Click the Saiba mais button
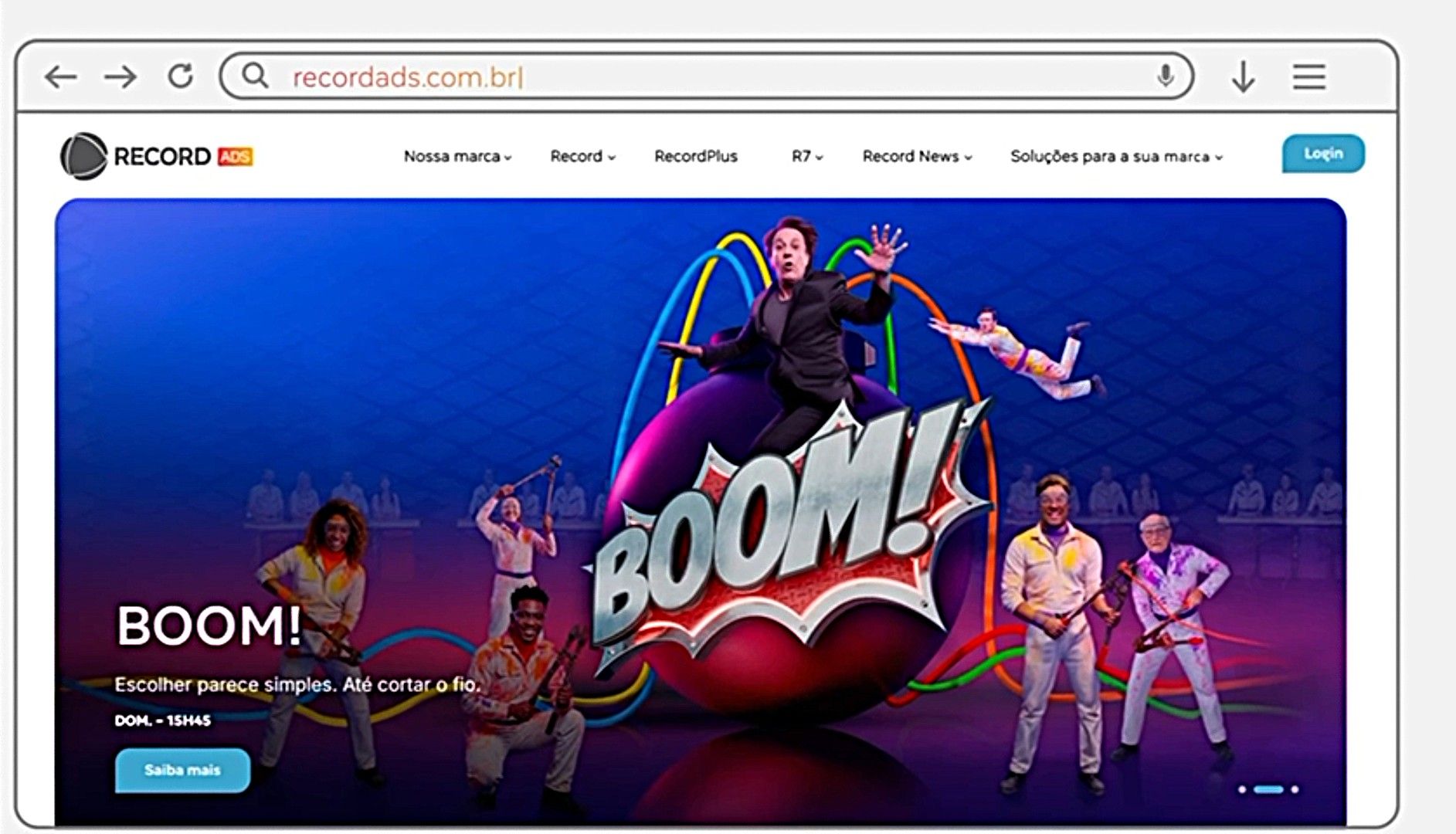This screenshot has width=1456, height=834. click(x=182, y=770)
